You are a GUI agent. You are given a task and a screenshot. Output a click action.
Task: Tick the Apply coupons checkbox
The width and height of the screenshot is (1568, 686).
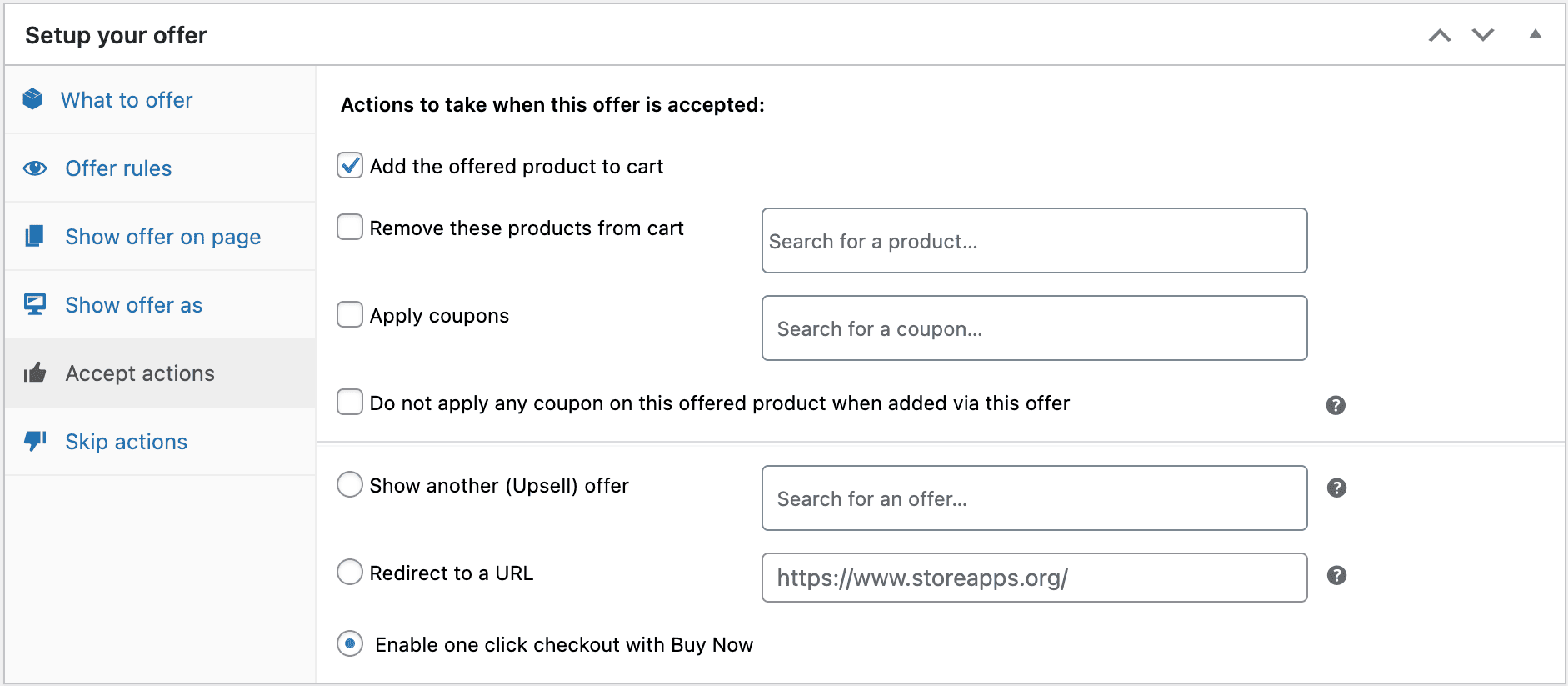[x=350, y=314]
